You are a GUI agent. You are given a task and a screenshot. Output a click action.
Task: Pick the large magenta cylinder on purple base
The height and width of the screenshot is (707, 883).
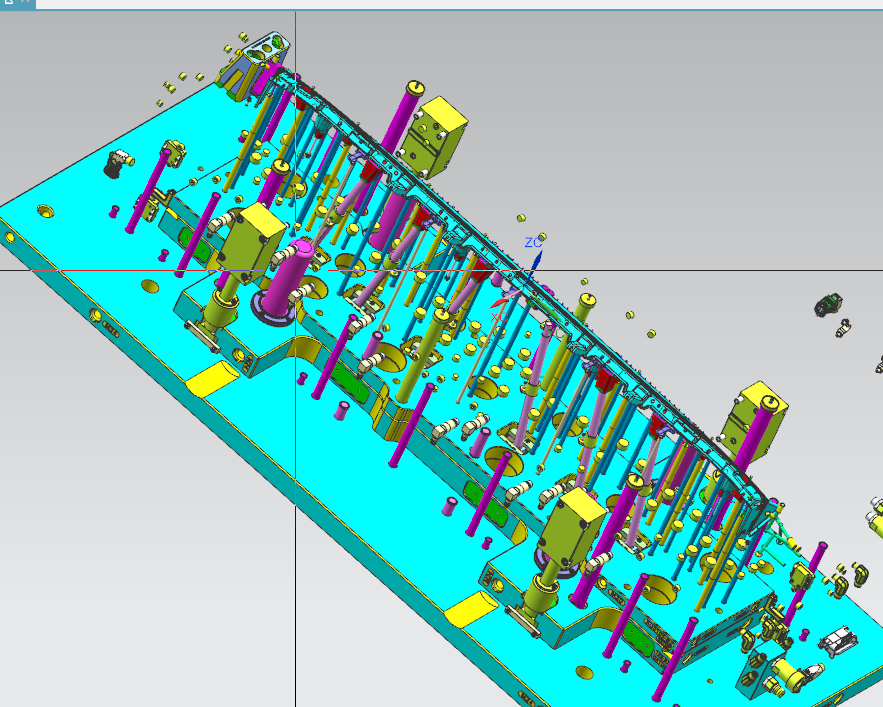pyautogui.click(x=291, y=280)
